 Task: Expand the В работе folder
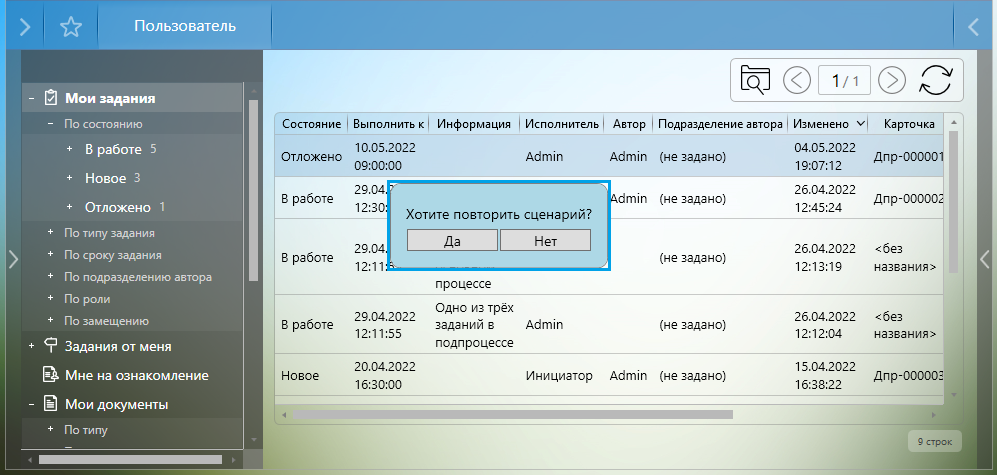(x=69, y=149)
